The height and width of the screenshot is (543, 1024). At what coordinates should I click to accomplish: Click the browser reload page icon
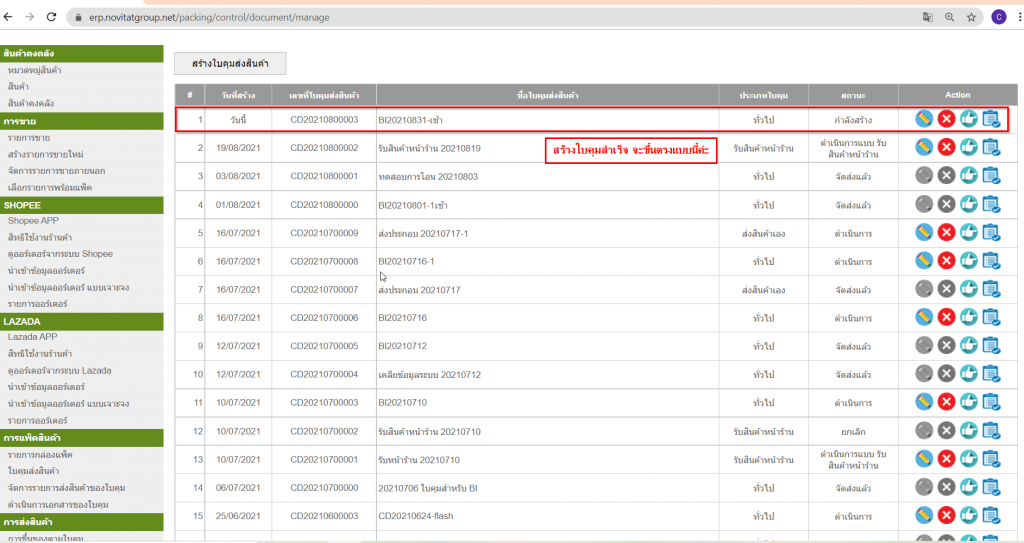52,17
